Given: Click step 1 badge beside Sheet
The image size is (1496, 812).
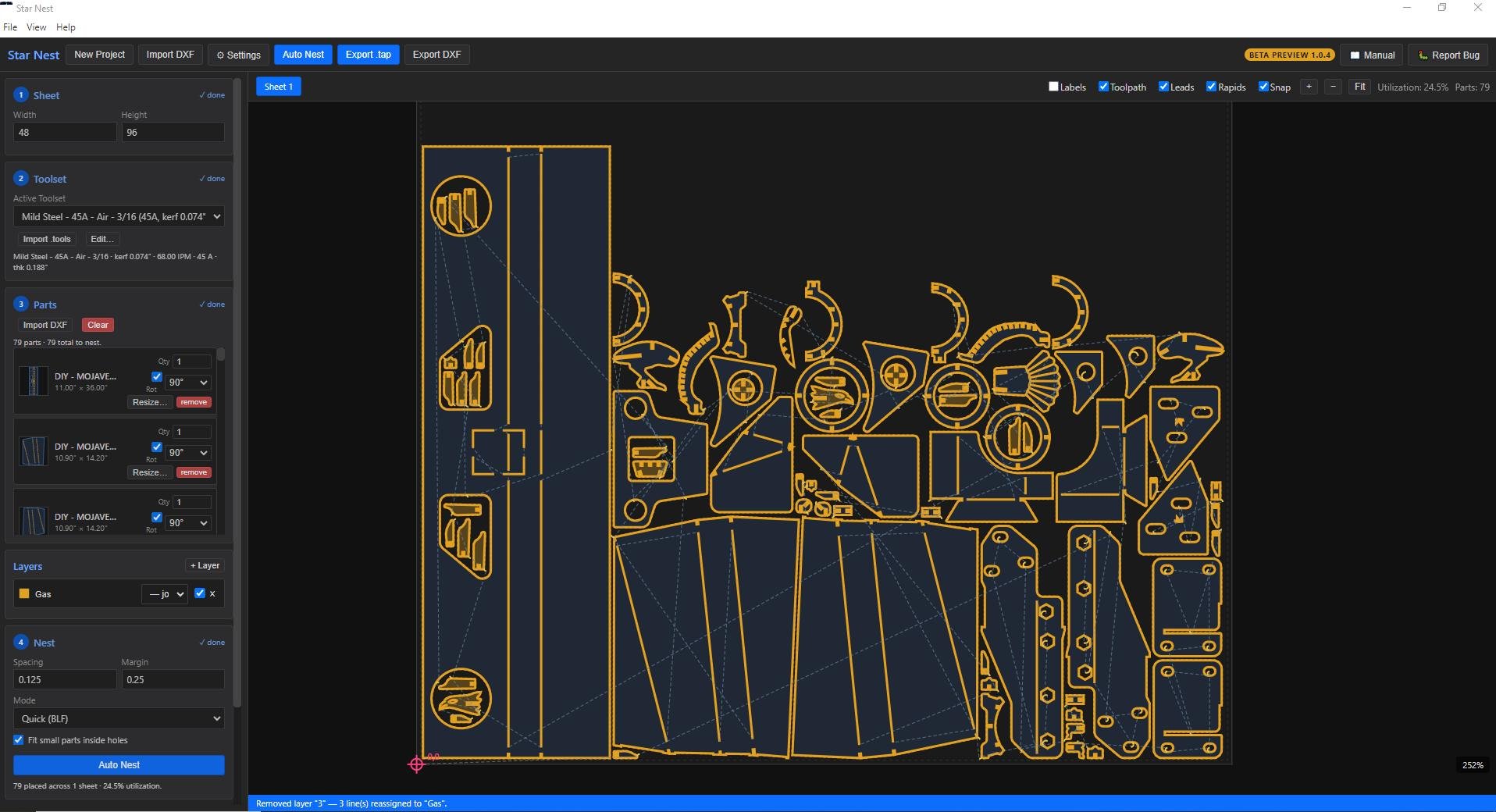Looking at the screenshot, I should click(21, 94).
